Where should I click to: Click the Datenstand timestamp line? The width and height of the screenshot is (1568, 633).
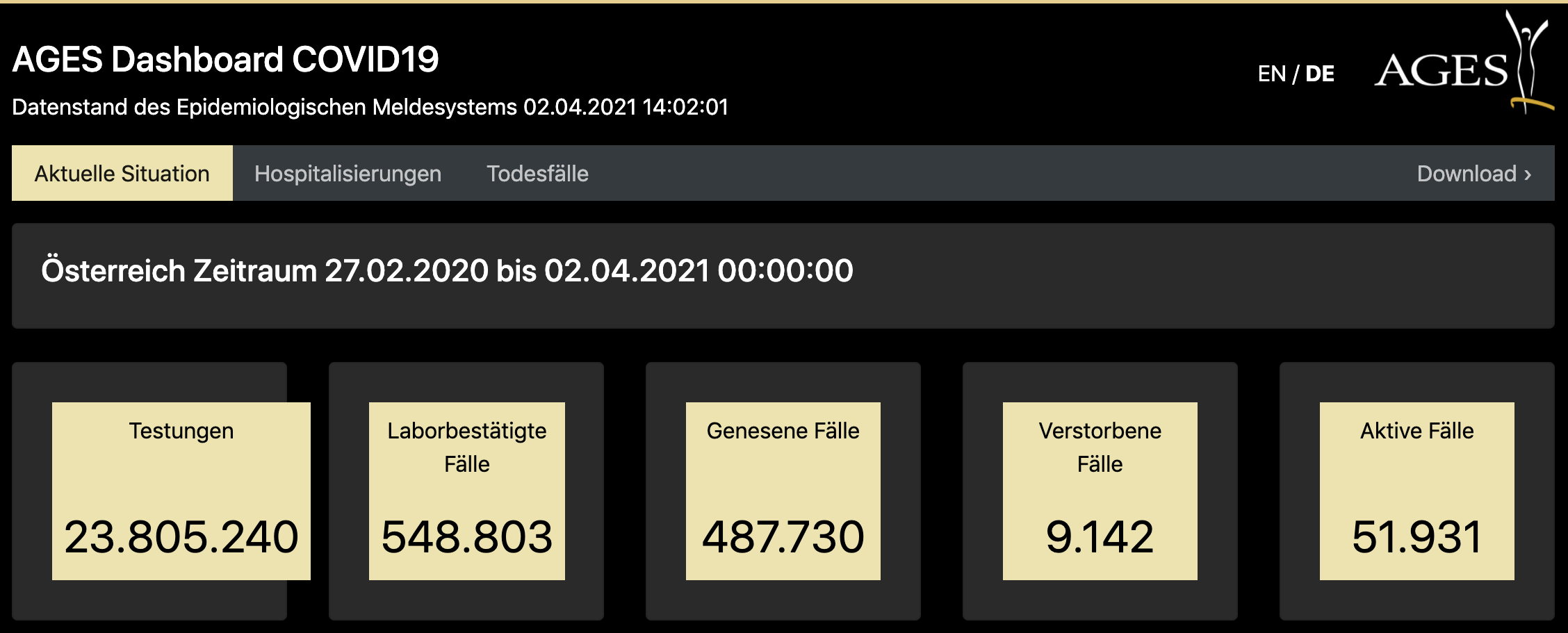click(370, 107)
